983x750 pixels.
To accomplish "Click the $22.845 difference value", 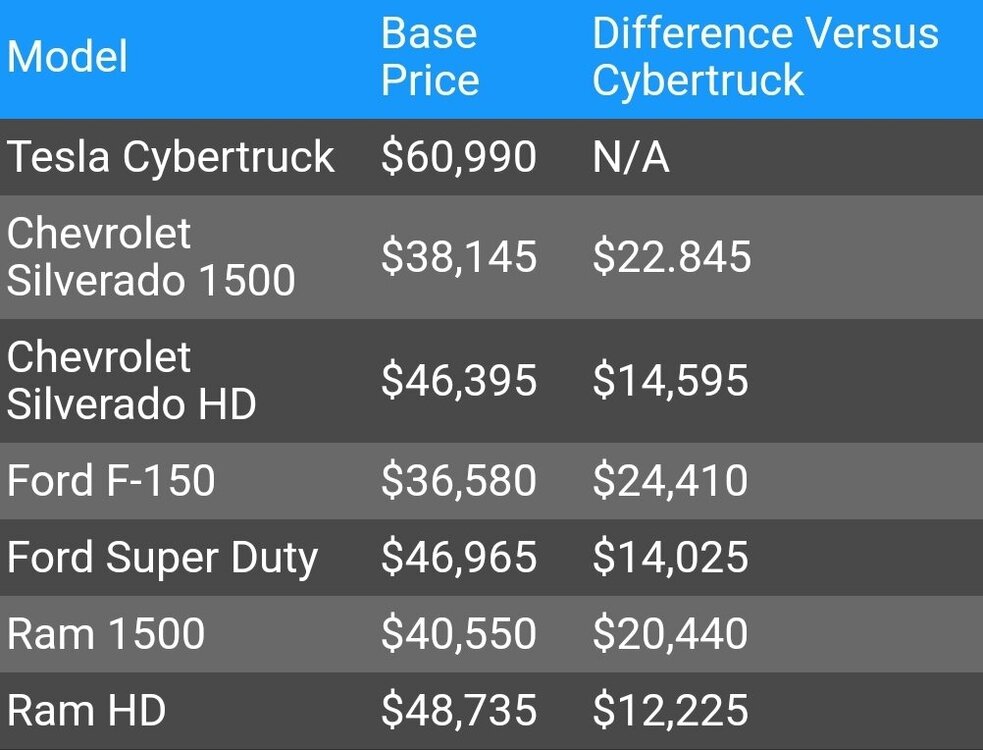I will click(671, 257).
